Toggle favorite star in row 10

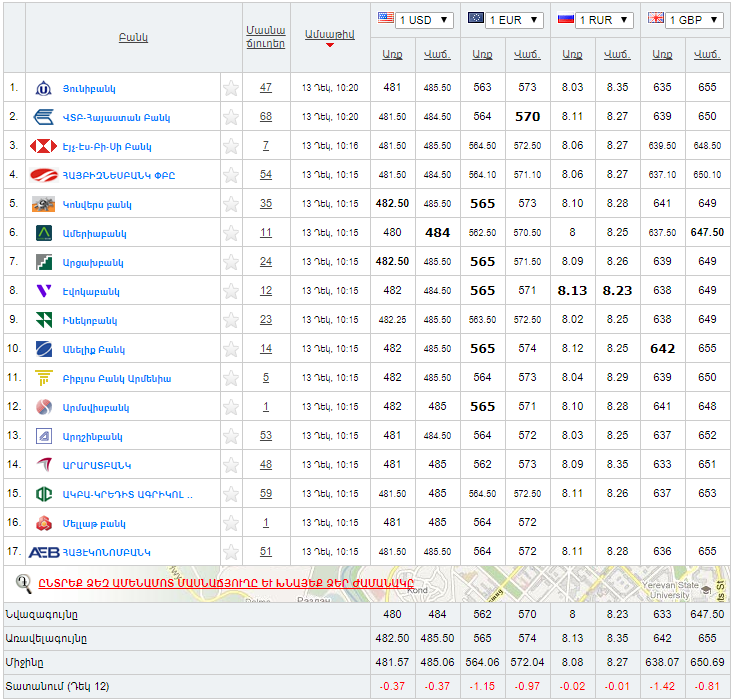pyautogui.click(x=231, y=349)
